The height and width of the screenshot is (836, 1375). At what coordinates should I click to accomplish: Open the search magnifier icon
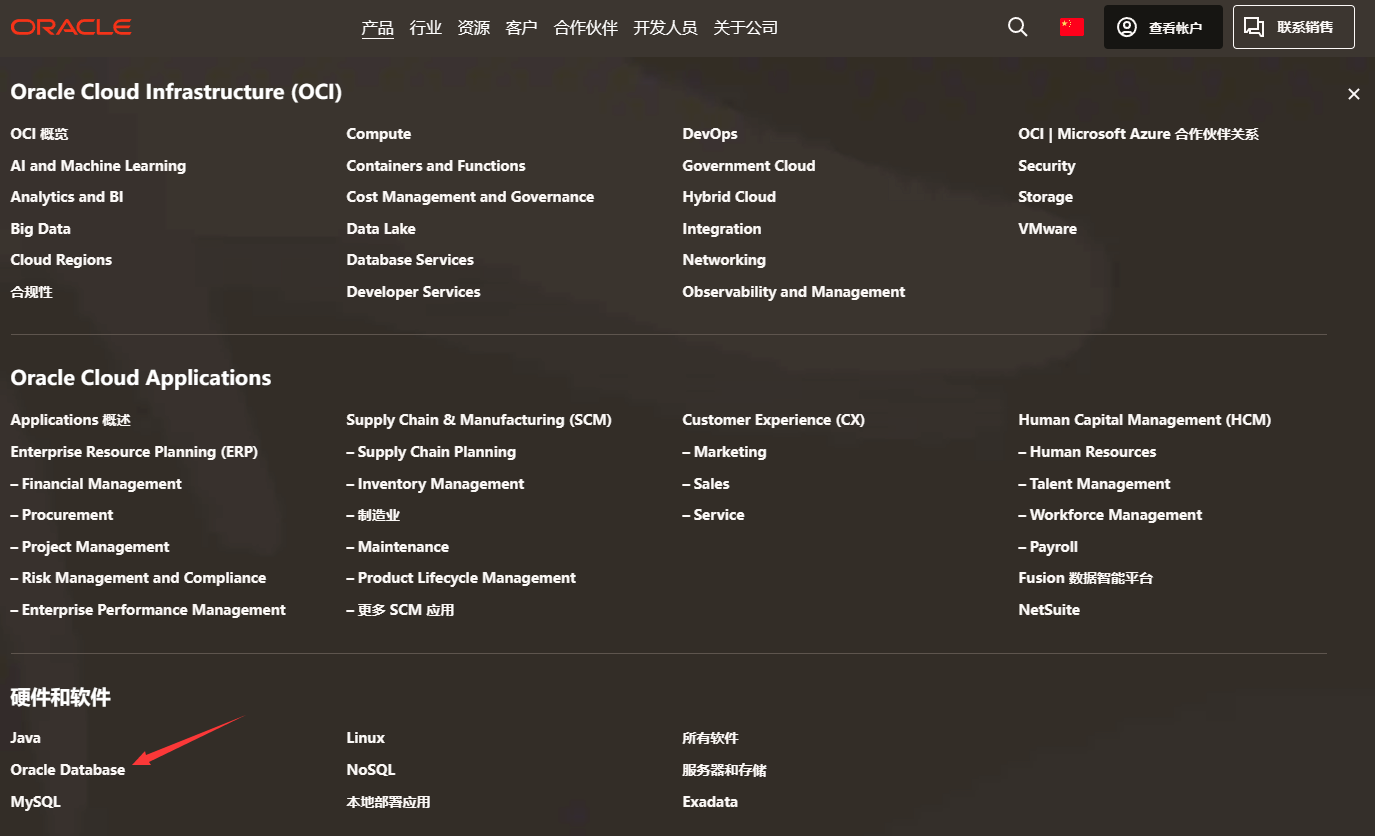point(1018,27)
